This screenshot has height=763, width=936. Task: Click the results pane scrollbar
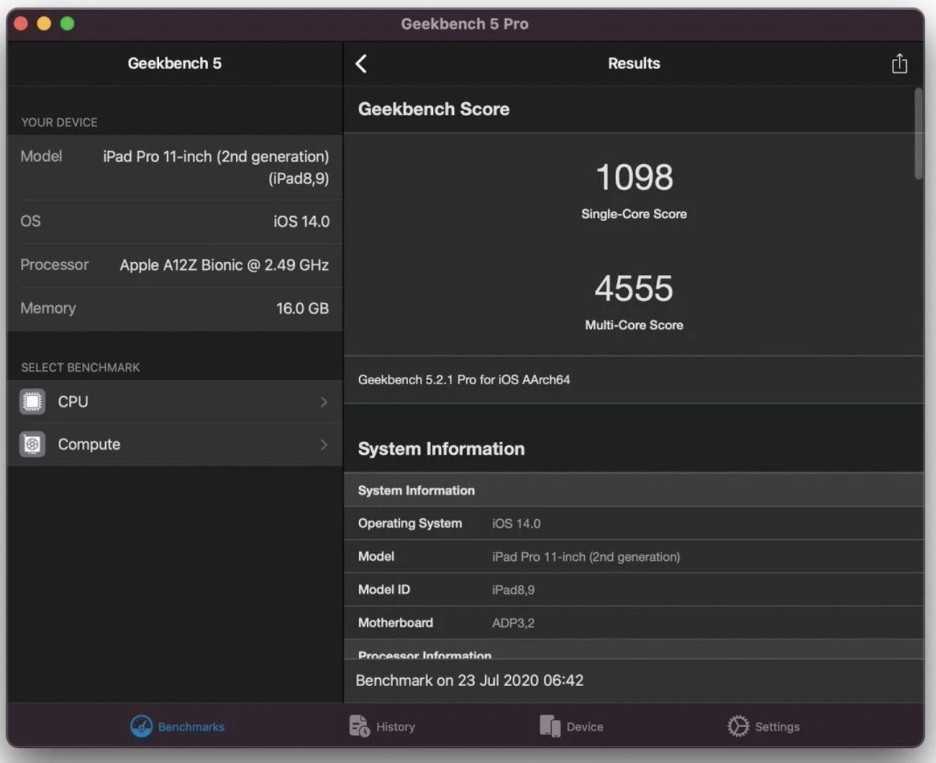coord(918,133)
